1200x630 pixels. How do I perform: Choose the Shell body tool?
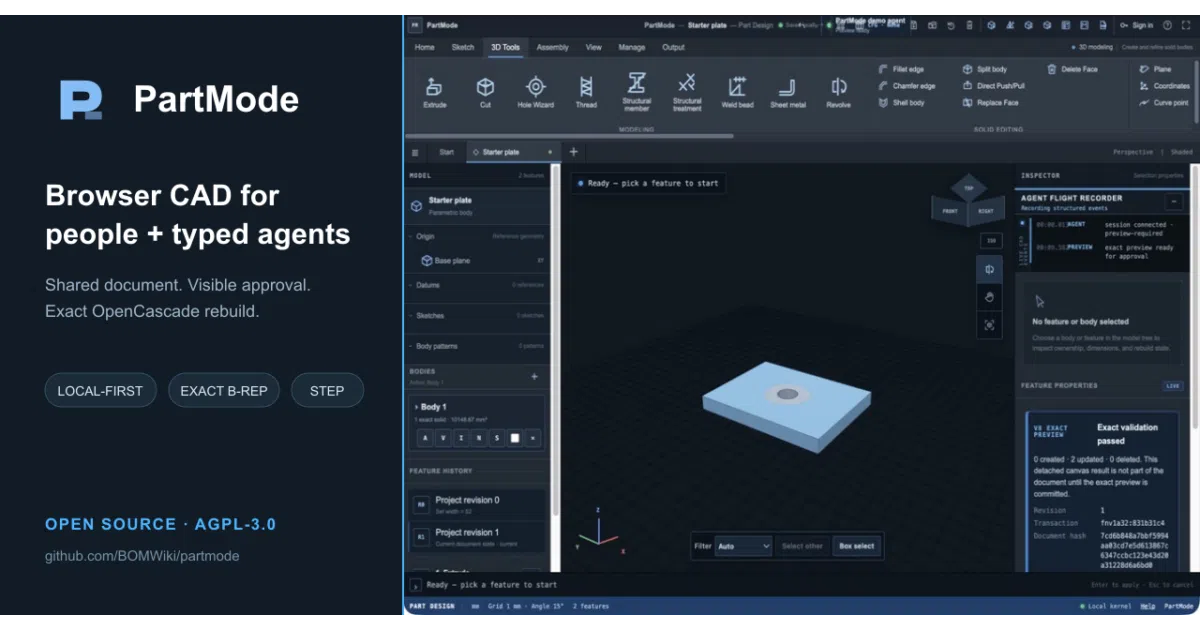tap(901, 102)
